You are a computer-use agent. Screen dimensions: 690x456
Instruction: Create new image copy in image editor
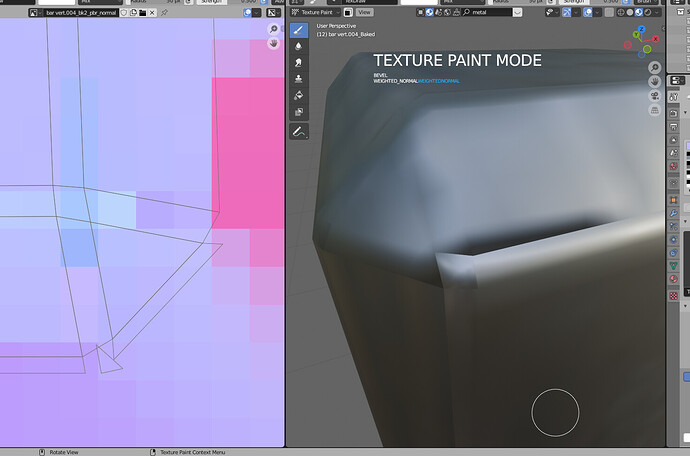tap(133, 13)
